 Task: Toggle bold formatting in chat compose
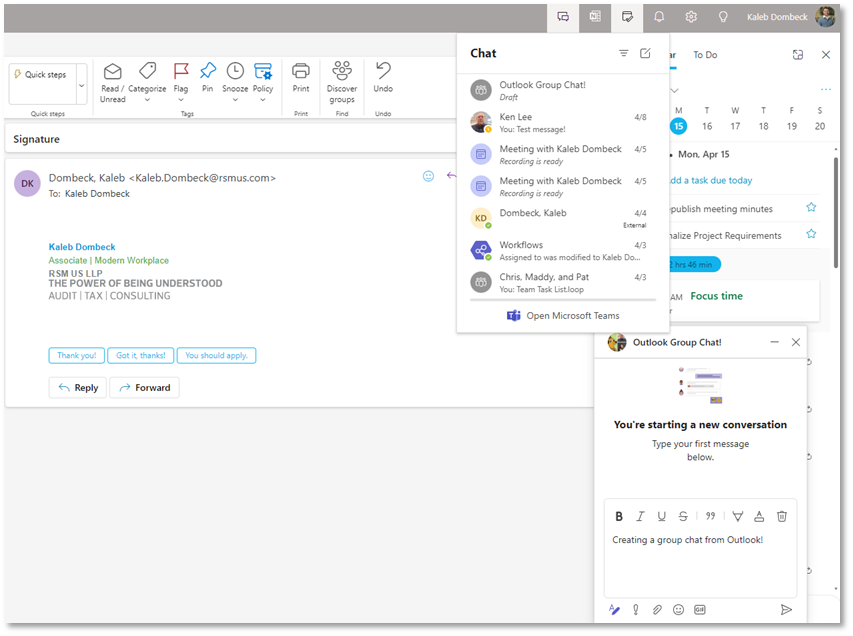point(619,516)
